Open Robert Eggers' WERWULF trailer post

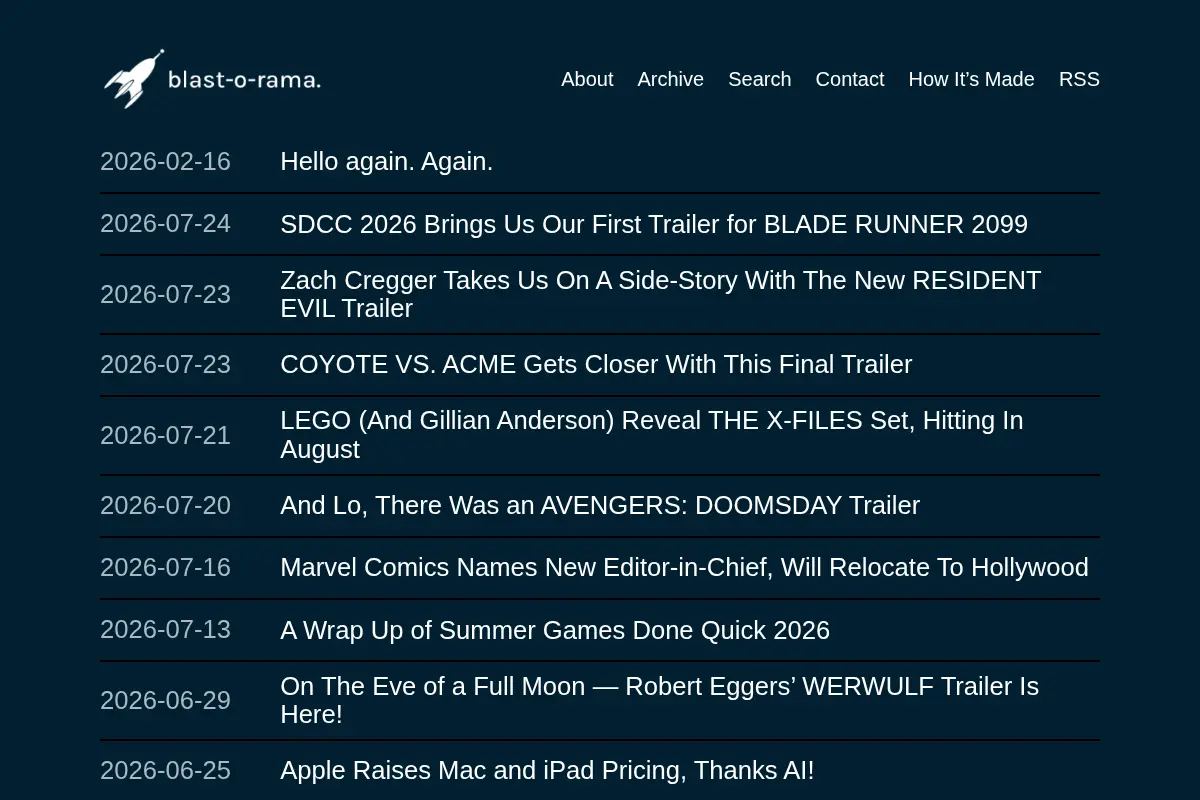[x=660, y=700]
